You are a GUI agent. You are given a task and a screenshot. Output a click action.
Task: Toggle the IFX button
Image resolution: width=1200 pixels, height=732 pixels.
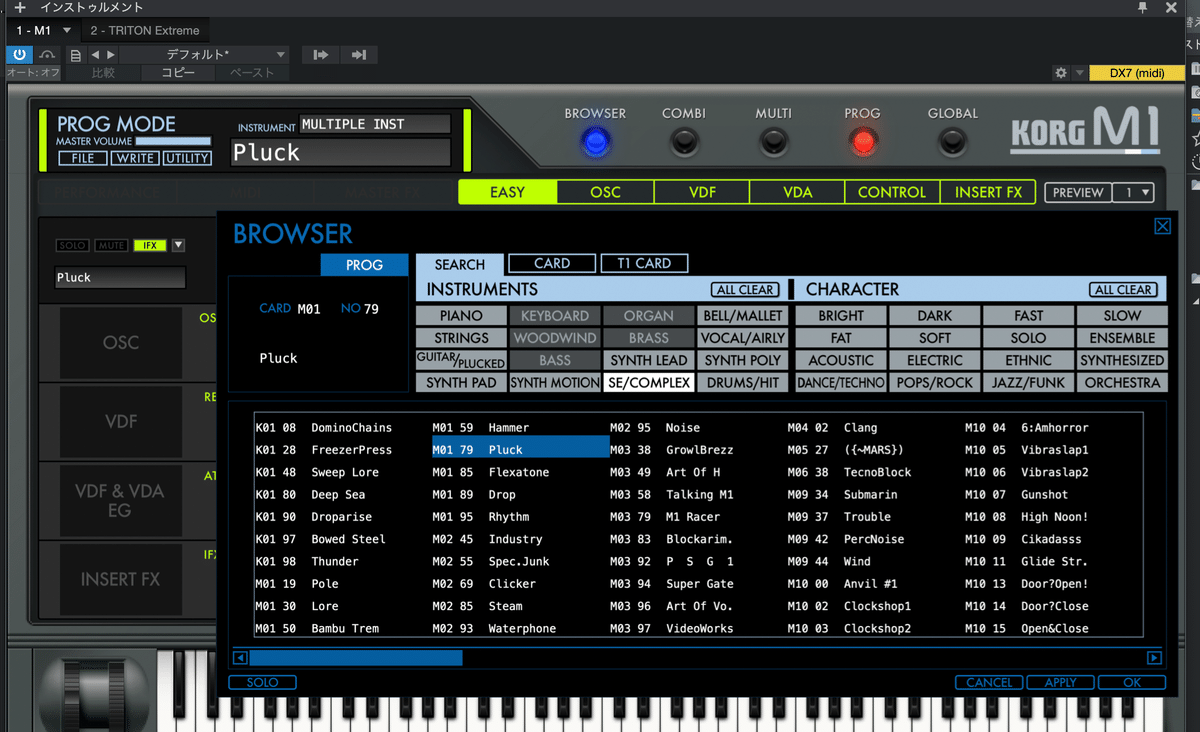click(x=150, y=246)
